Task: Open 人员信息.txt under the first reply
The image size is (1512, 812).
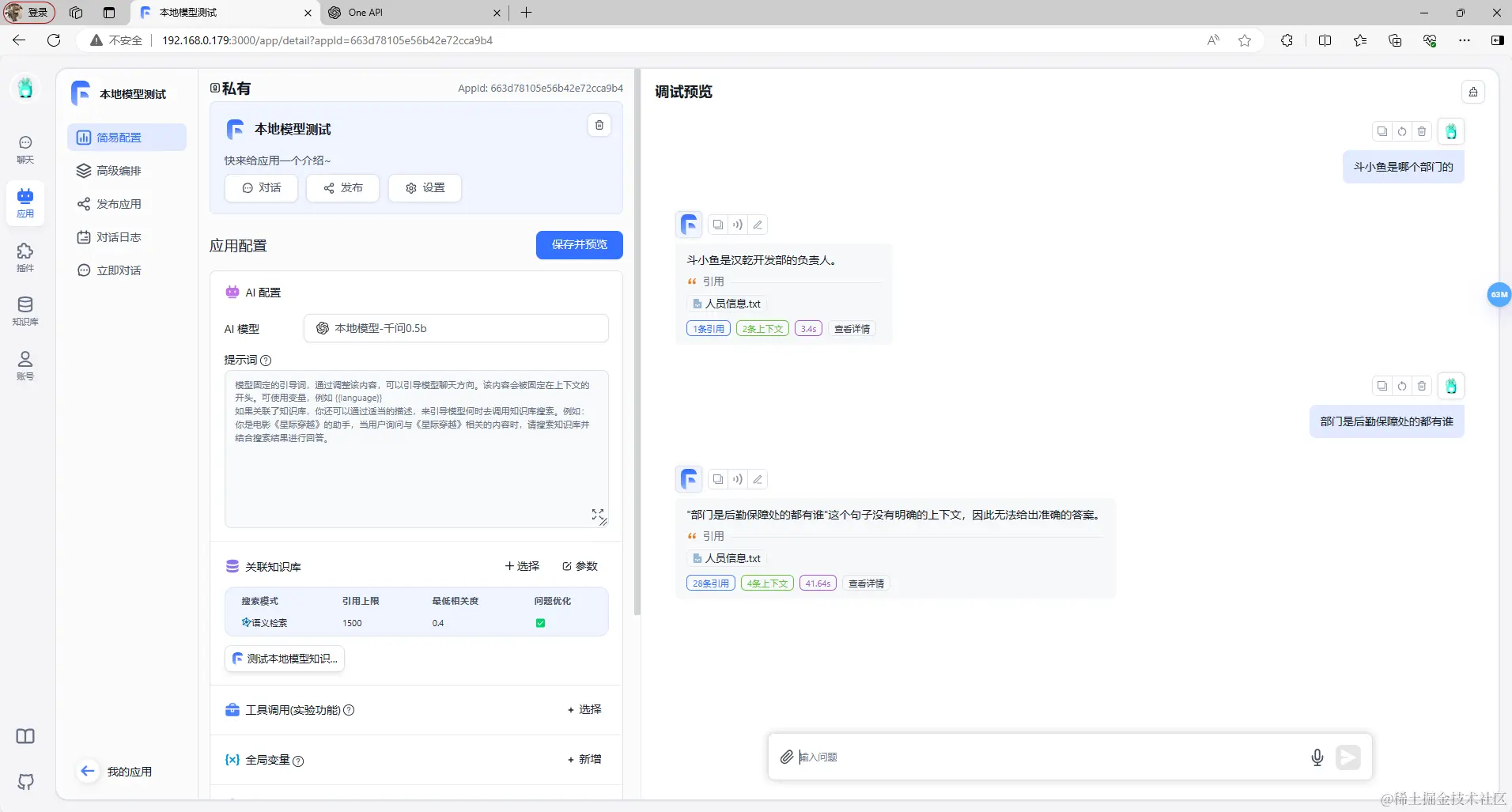Action: coord(727,304)
